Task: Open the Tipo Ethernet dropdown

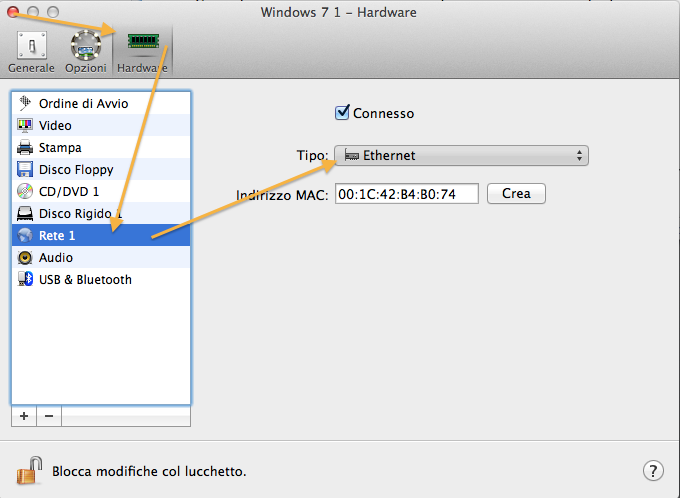Action: tap(461, 155)
